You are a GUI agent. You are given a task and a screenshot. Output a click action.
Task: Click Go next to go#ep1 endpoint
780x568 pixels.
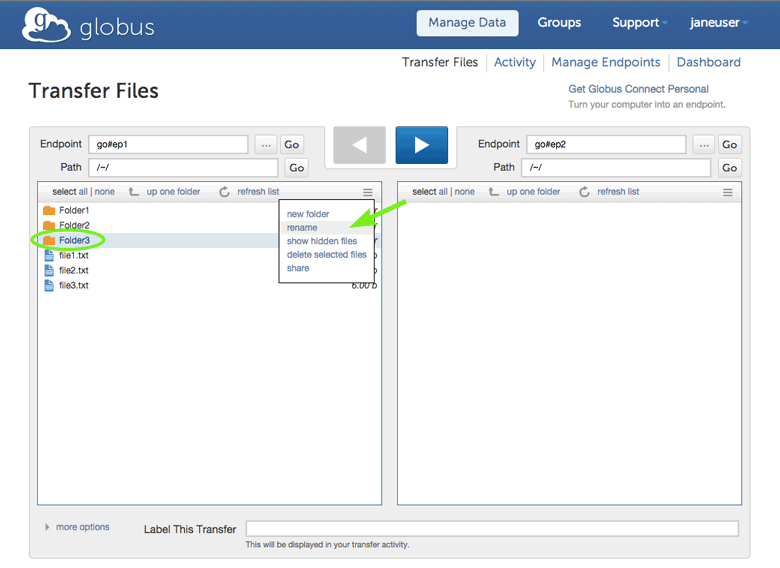coord(292,145)
